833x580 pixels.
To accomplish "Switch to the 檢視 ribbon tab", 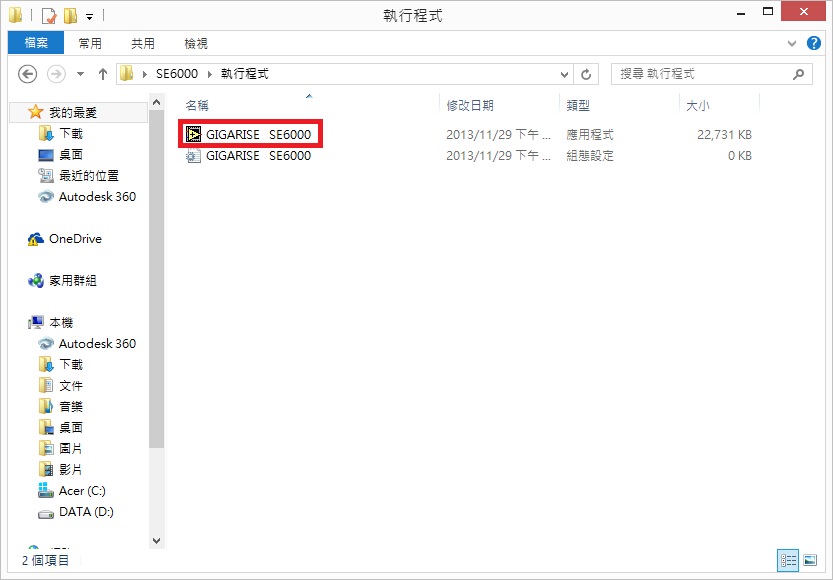I will [196, 43].
